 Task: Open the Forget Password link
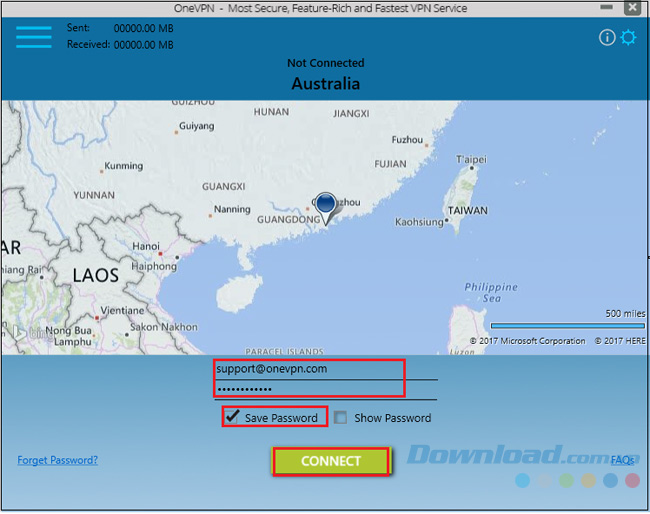(x=58, y=460)
